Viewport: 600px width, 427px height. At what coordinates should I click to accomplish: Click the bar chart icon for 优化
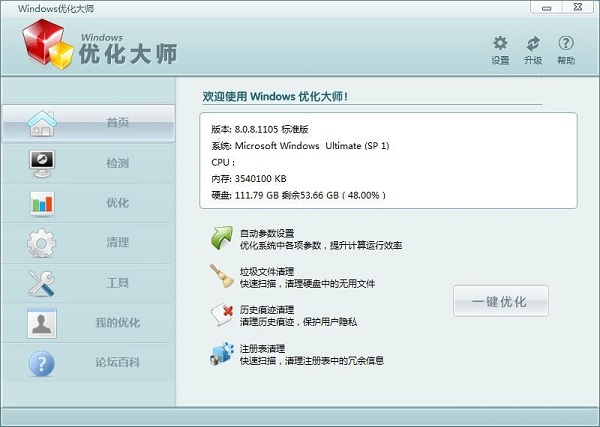click(42, 204)
